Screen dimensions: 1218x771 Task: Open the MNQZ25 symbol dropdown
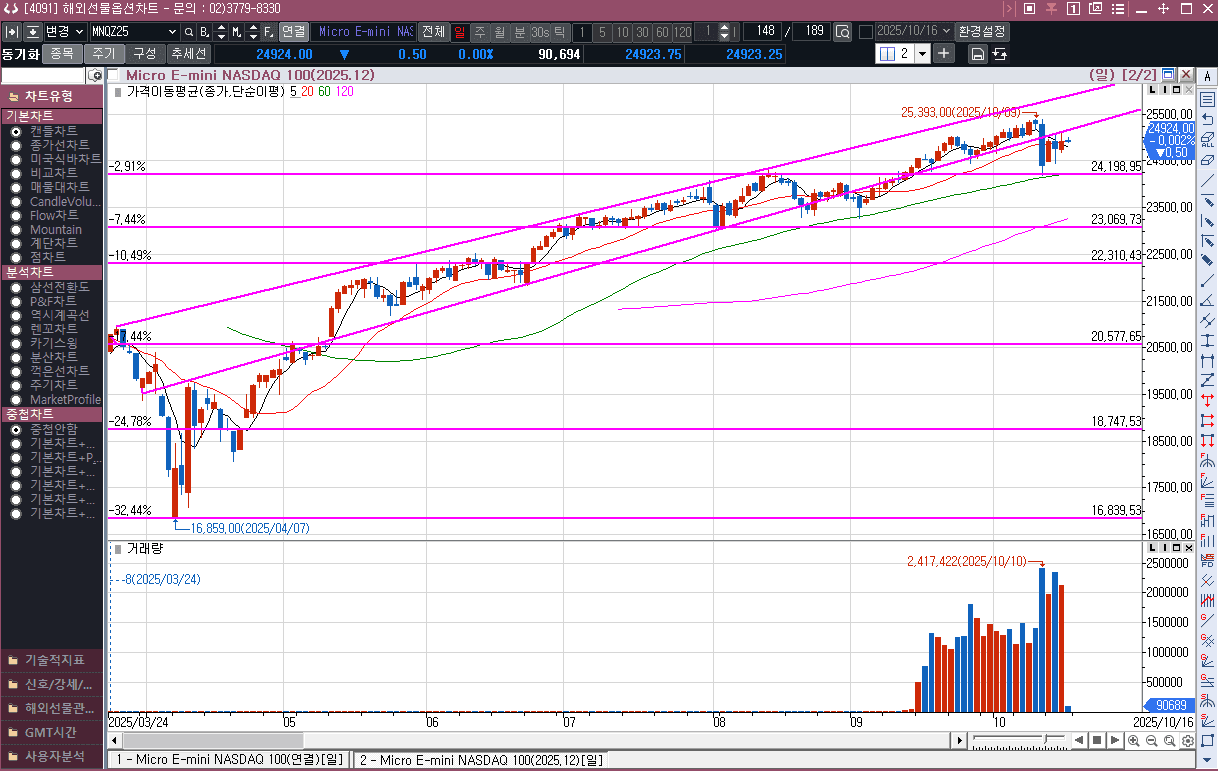pyautogui.click(x=171, y=32)
